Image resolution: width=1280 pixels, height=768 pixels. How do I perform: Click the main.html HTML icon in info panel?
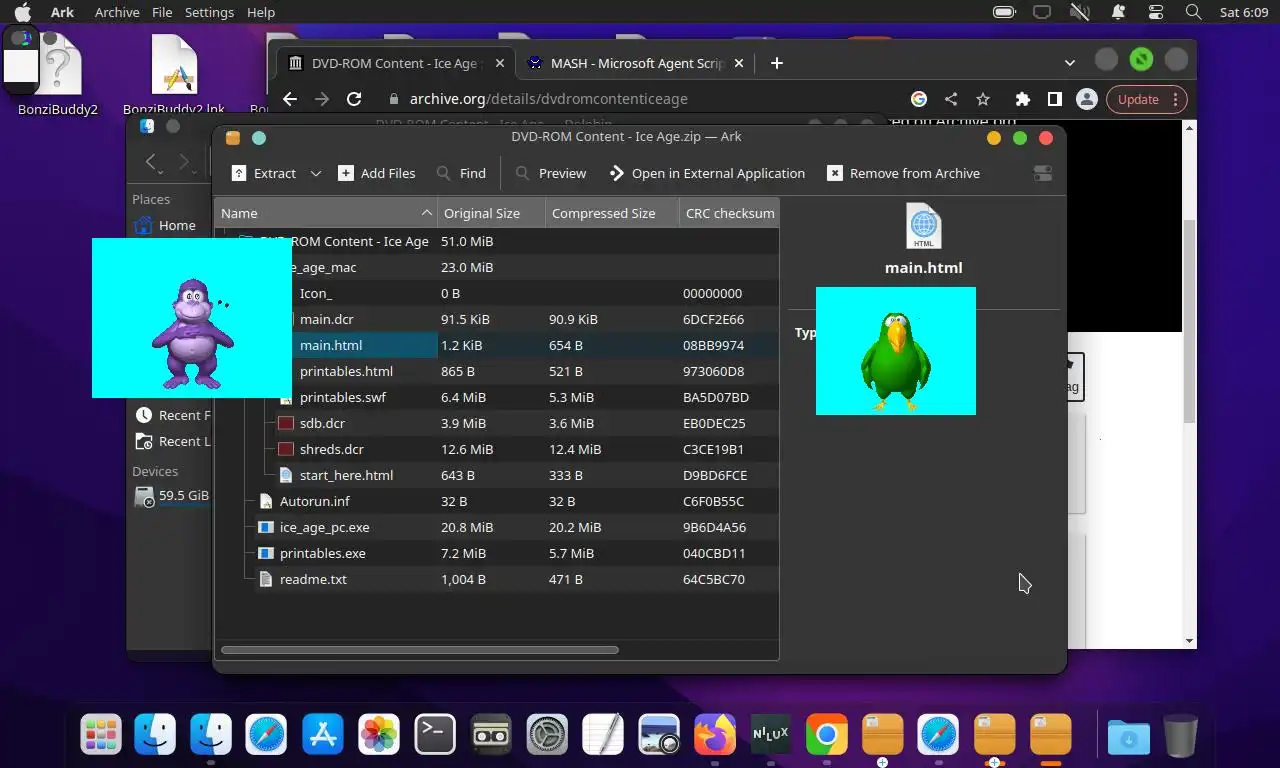click(923, 226)
